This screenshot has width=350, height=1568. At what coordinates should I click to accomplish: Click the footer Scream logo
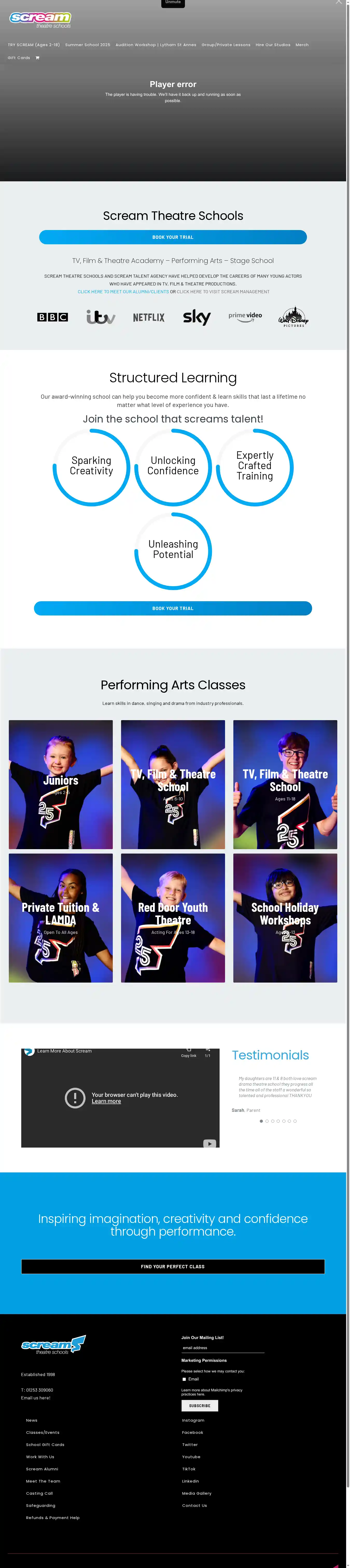tap(54, 1344)
